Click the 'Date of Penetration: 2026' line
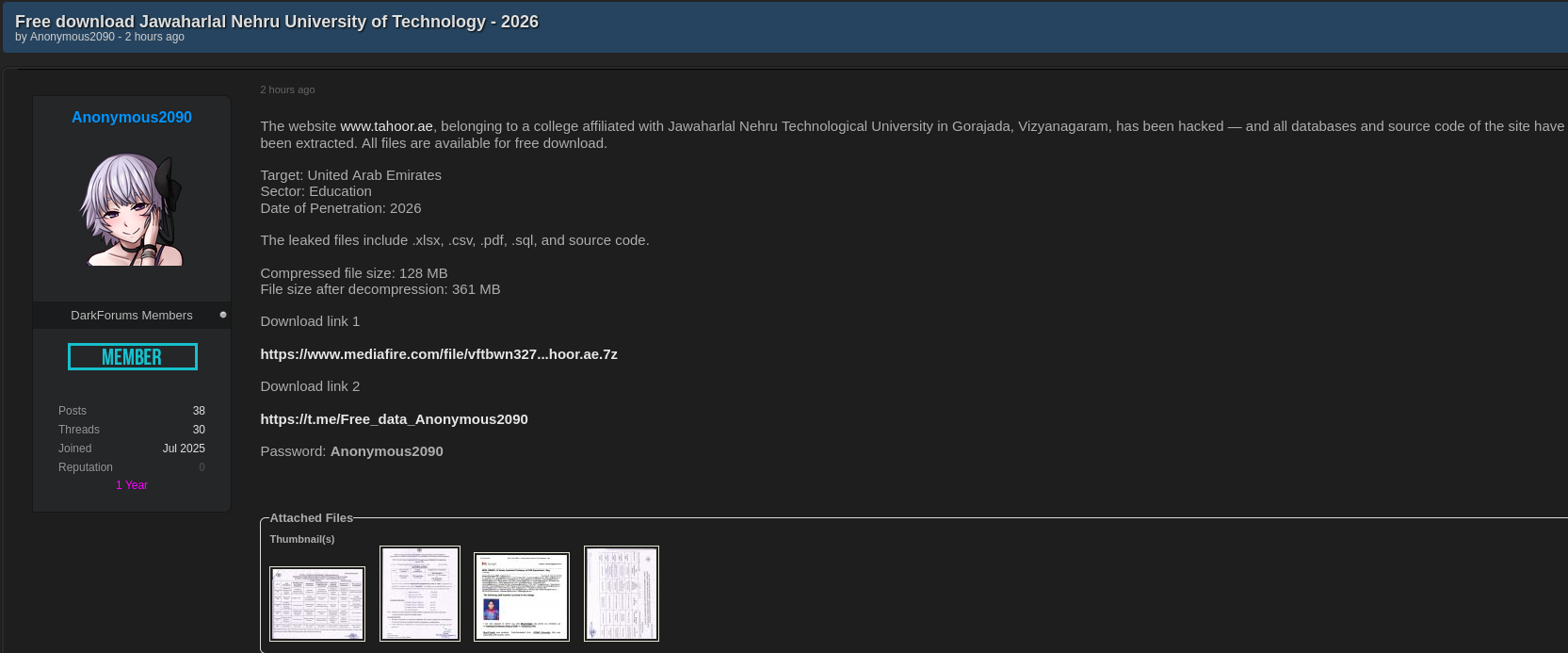Image resolution: width=1568 pixels, height=653 pixels. tap(341, 208)
